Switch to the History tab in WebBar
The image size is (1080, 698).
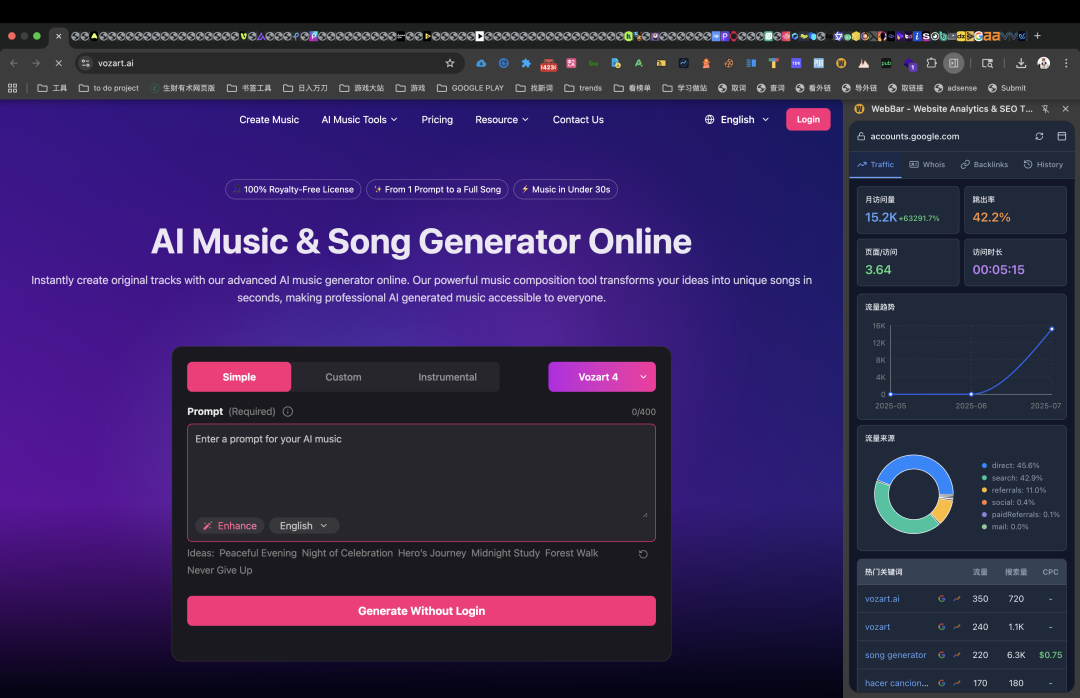pyautogui.click(x=1043, y=165)
